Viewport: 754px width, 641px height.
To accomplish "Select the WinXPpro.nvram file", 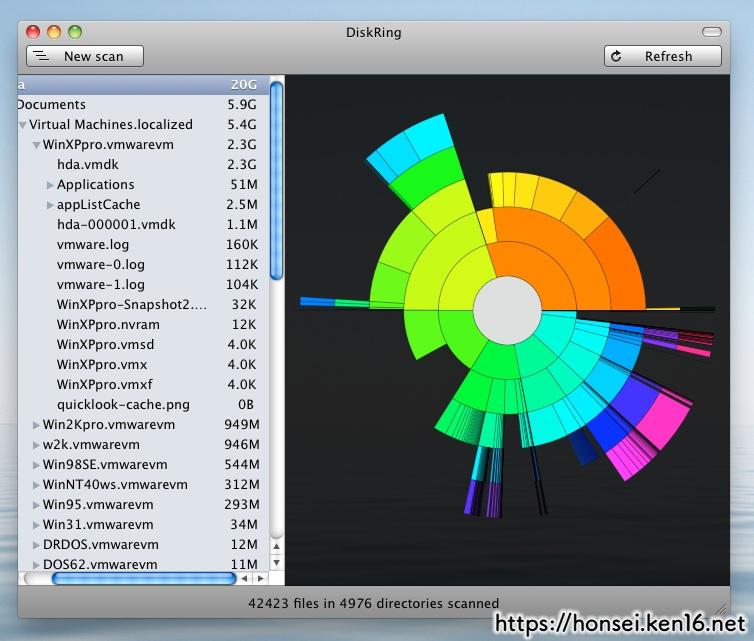I will [108, 325].
